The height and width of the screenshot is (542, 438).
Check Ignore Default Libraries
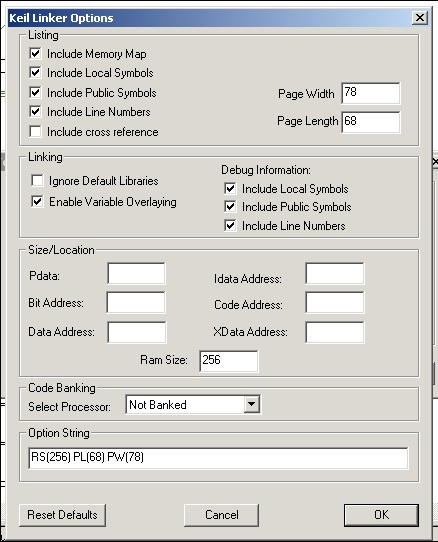pyautogui.click(x=37, y=180)
